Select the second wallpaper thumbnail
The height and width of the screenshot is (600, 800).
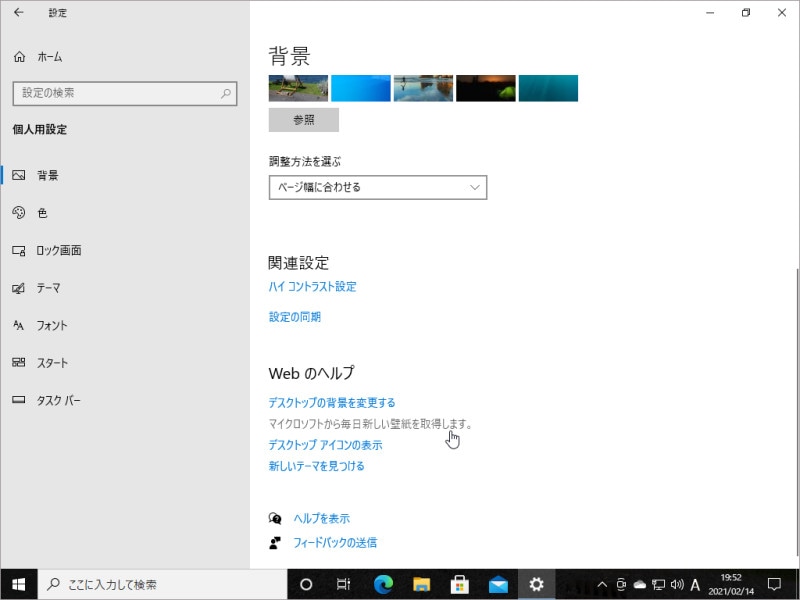[x=361, y=87]
